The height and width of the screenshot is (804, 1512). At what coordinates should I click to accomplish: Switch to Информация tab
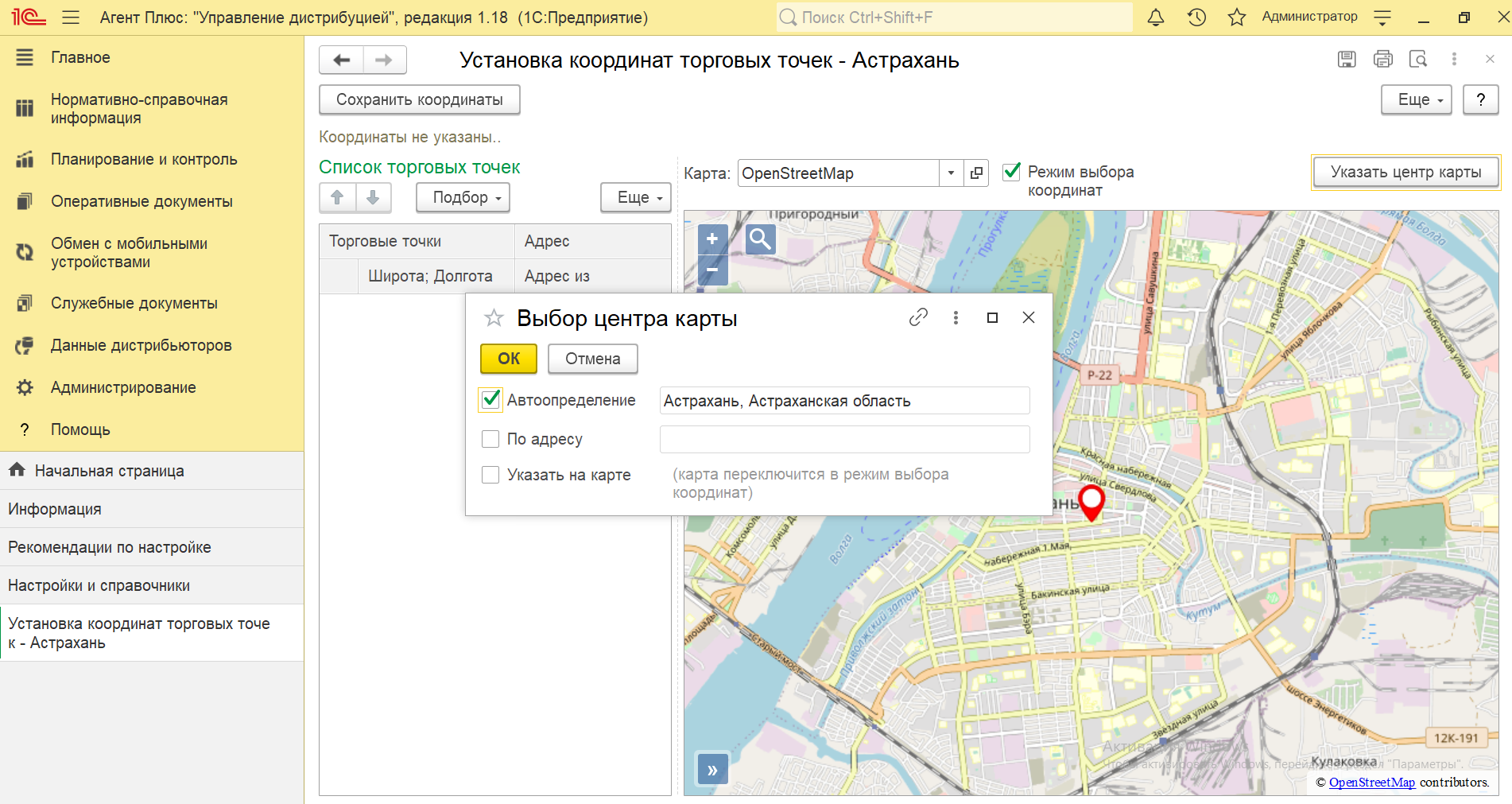coord(152,509)
